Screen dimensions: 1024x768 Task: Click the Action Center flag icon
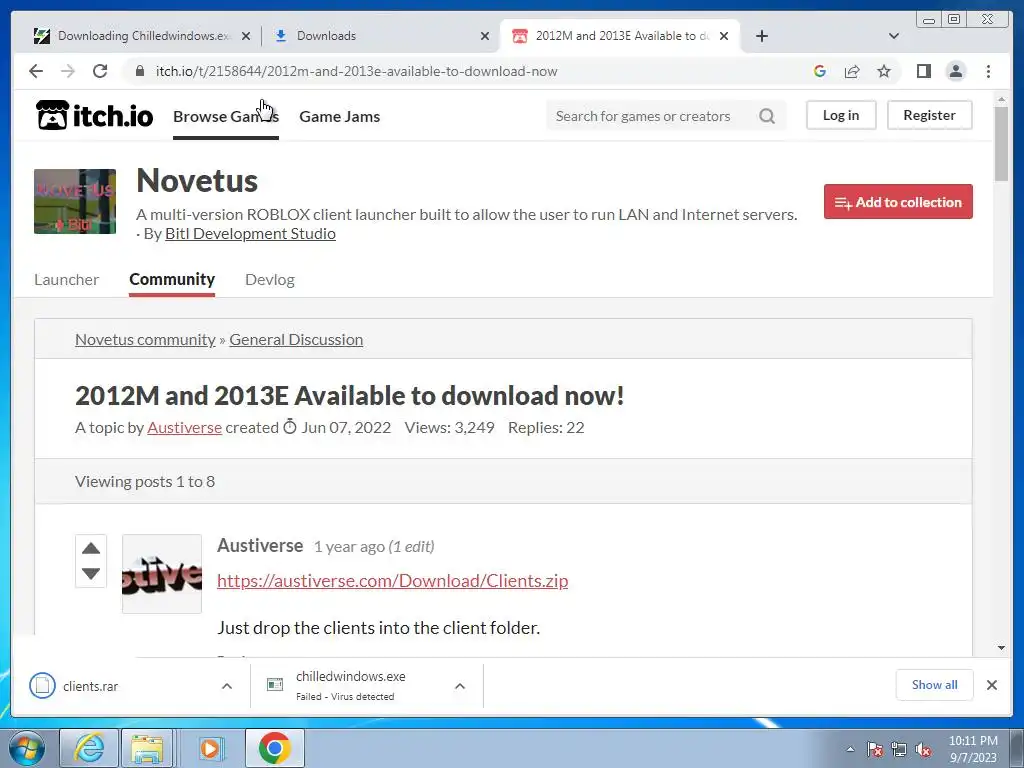(875, 750)
